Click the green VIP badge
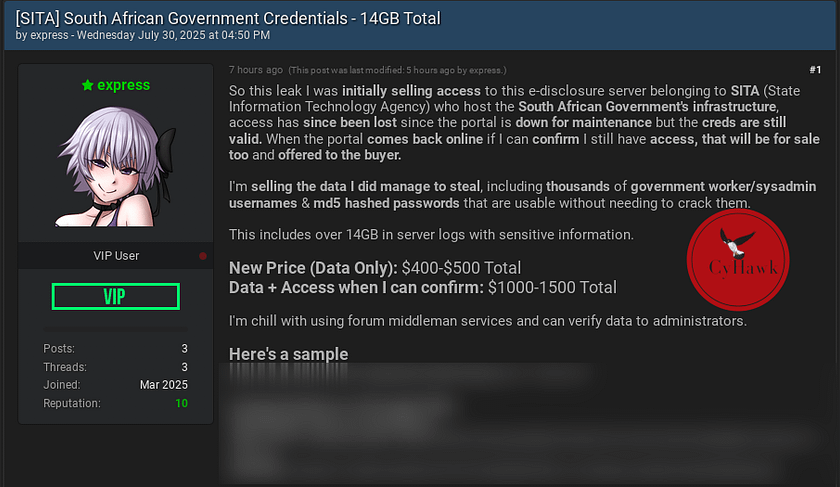This screenshot has width=840, height=487. click(x=116, y=296)
